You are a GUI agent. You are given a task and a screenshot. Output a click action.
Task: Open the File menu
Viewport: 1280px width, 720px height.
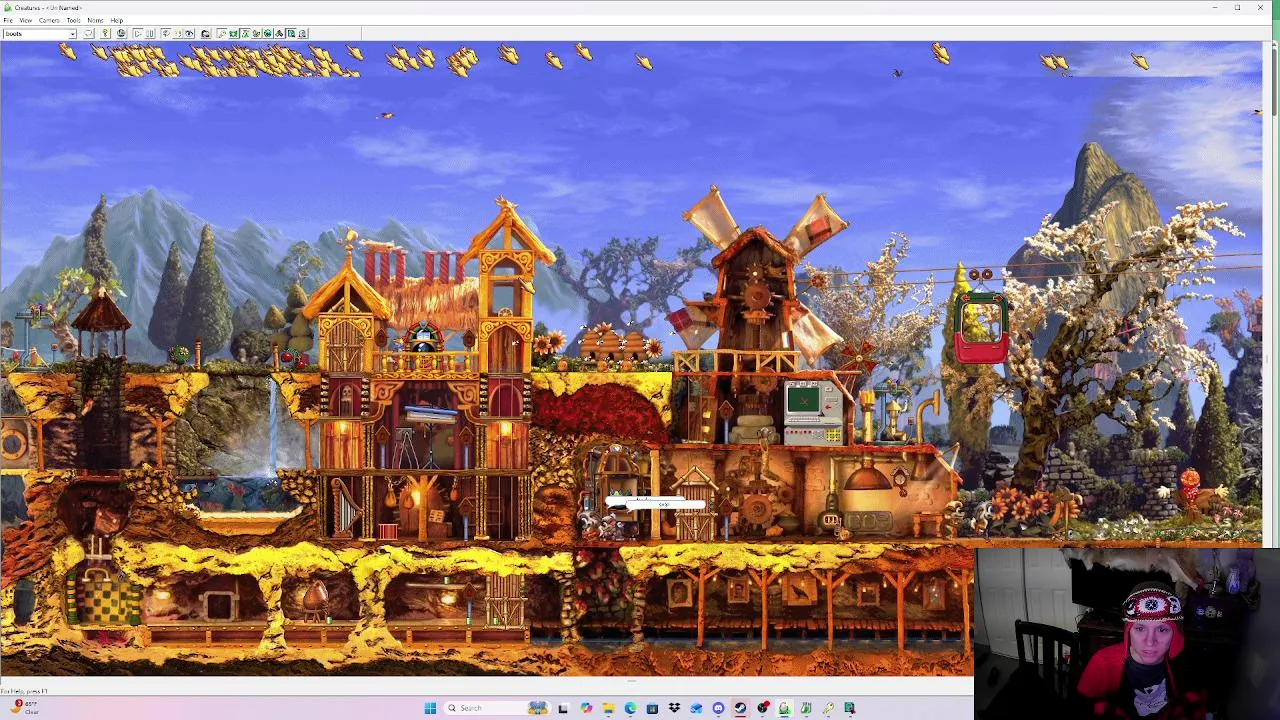(7, 20)
